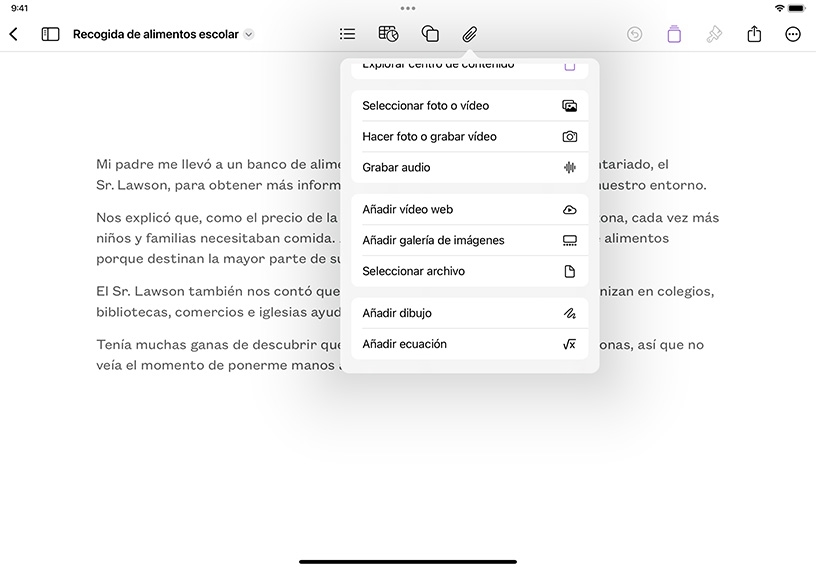816x567 pixels.
Task: Tap the paragraph starting 'Mi padre me llevó'
Action: pos(218,175)
